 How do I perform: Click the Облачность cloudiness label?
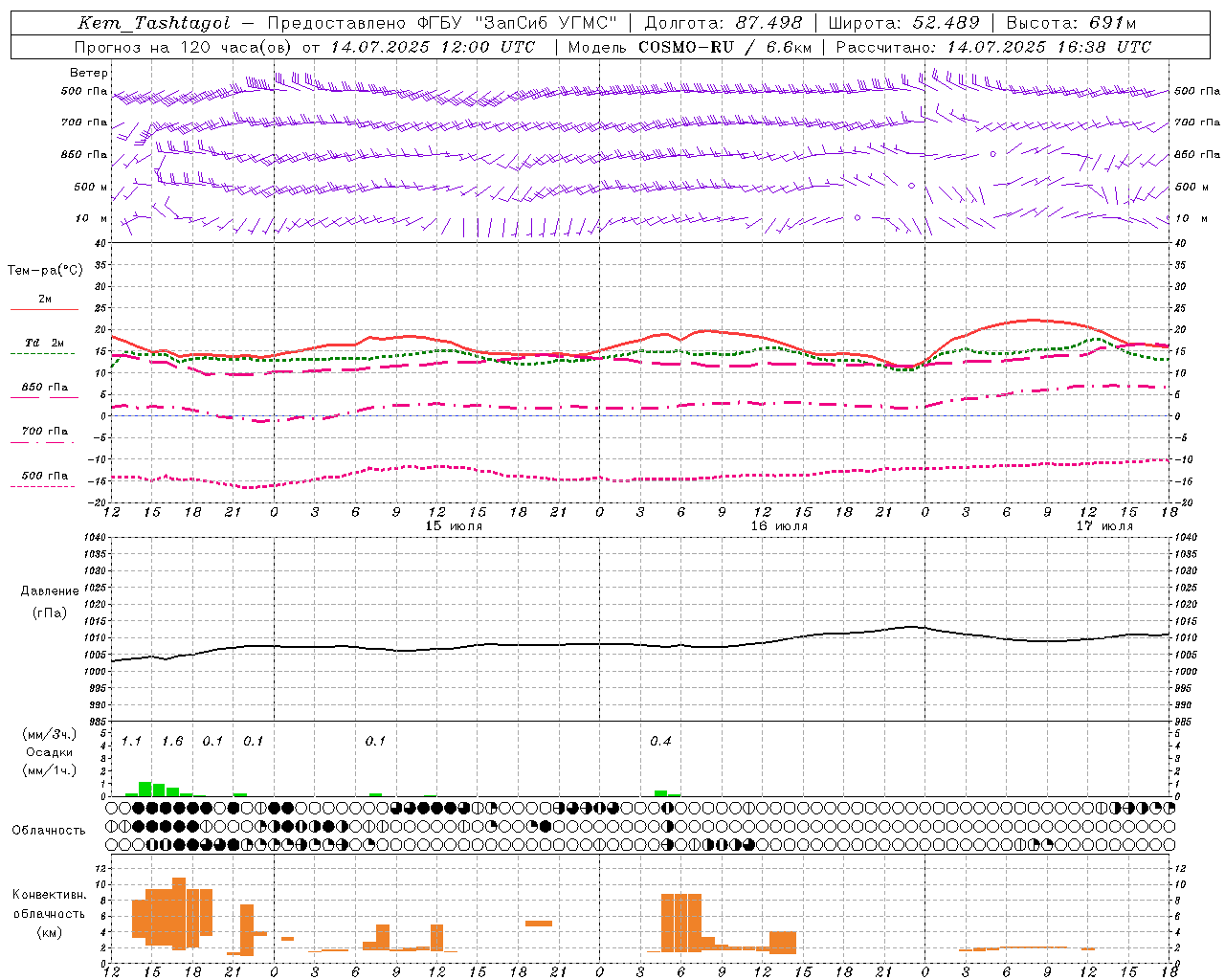(49, 831)
